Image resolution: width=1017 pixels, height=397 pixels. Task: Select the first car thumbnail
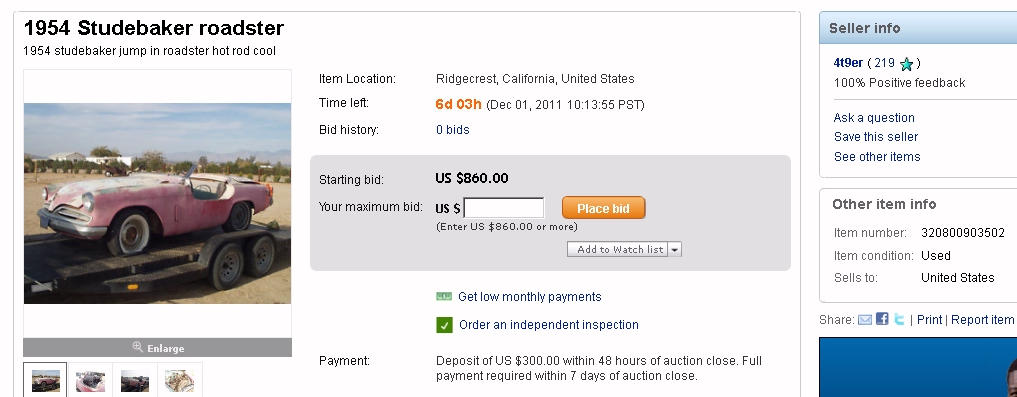45,380
